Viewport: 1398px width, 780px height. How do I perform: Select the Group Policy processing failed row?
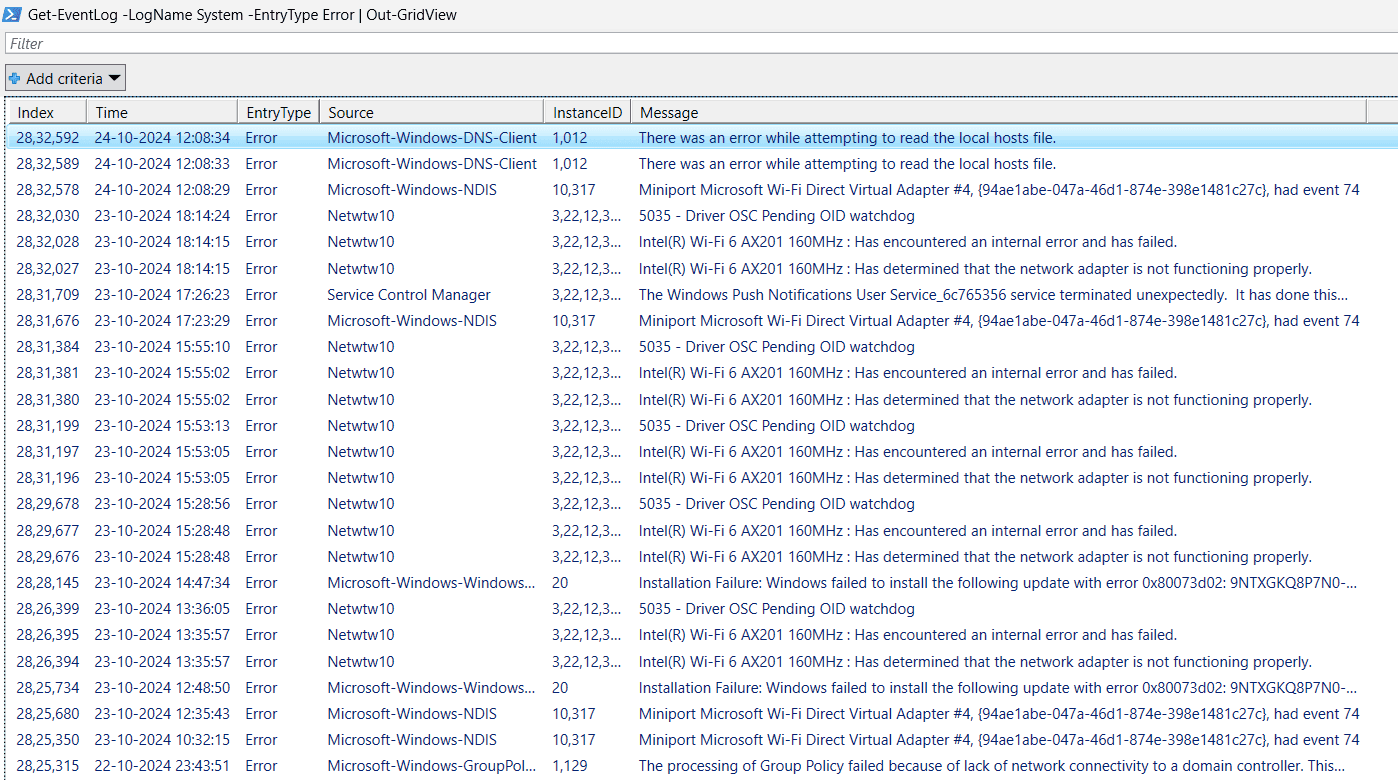[x=702, y=766]
